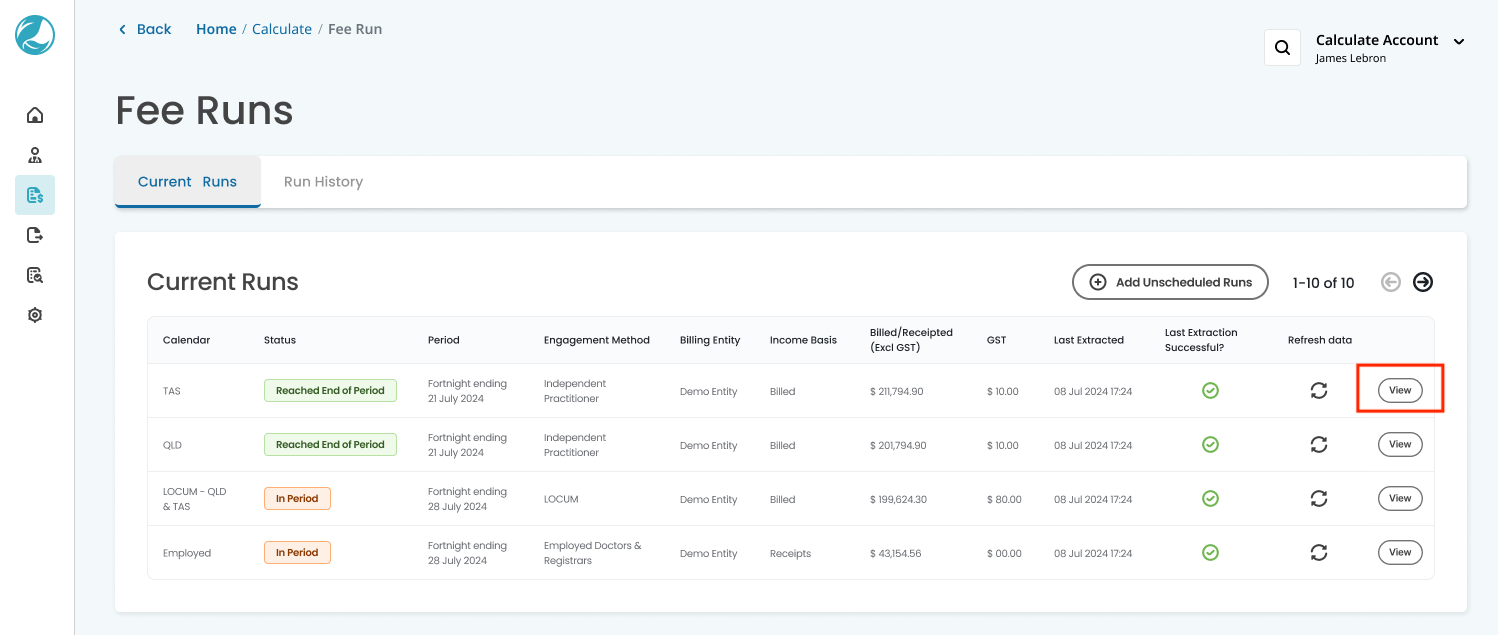Click the app logo at top left
This screenshot has width=1498, height=635.
tap(35, 35)
